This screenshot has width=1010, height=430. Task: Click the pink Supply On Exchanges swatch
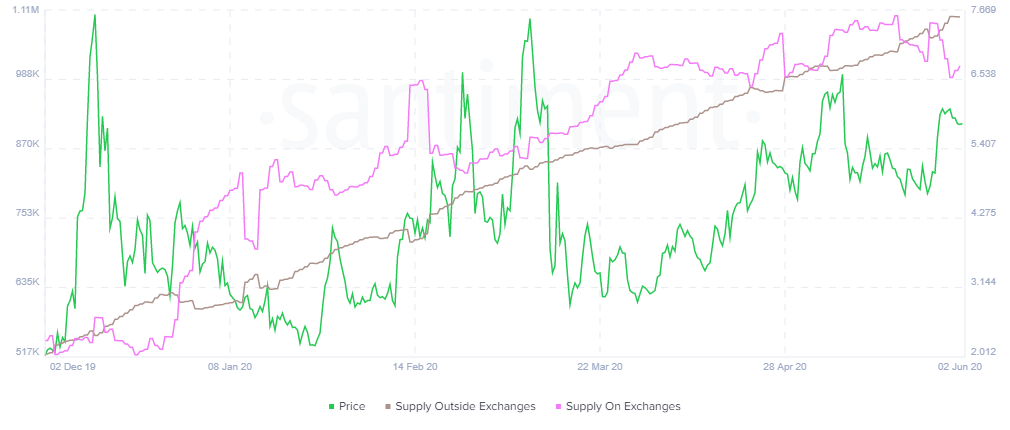point(559,407)
